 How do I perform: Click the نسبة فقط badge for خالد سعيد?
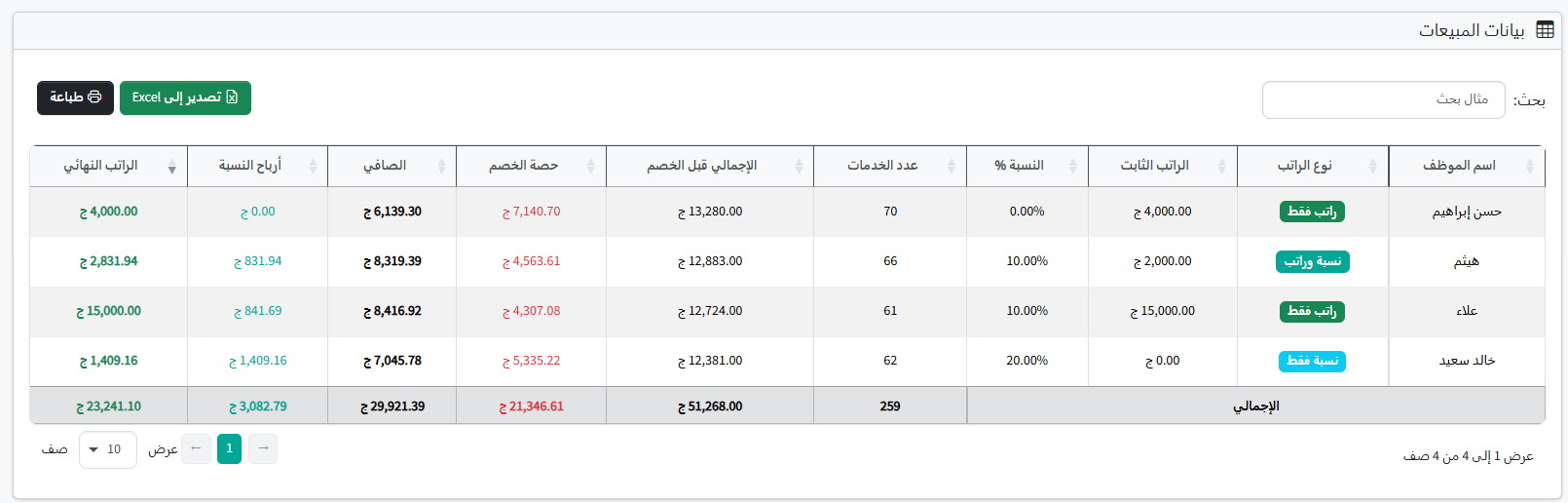coord(1312,362)
